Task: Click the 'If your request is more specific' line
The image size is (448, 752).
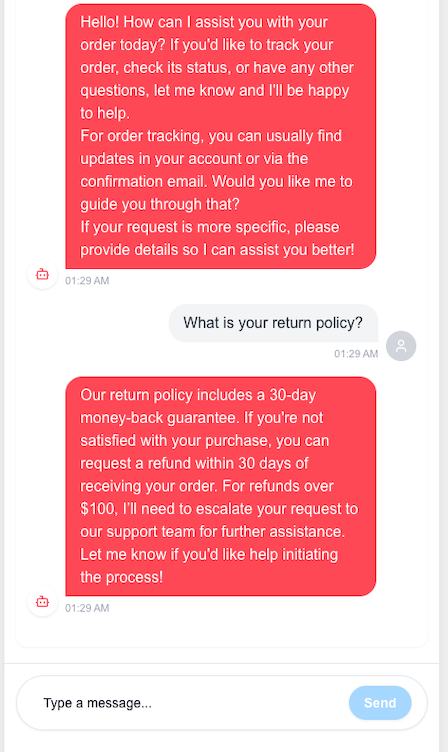Action: [x=210, y=227]
